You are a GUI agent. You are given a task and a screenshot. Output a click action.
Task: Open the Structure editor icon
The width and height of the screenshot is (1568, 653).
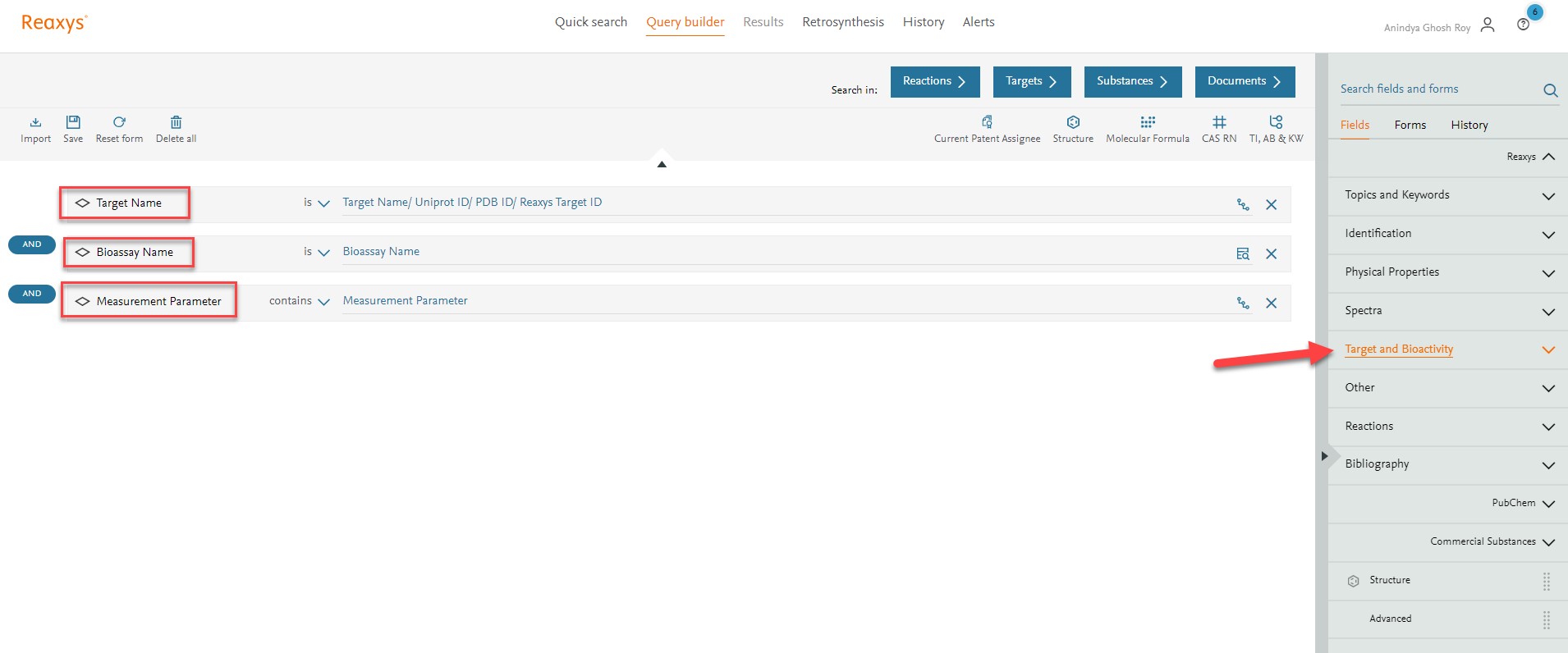1072,123
